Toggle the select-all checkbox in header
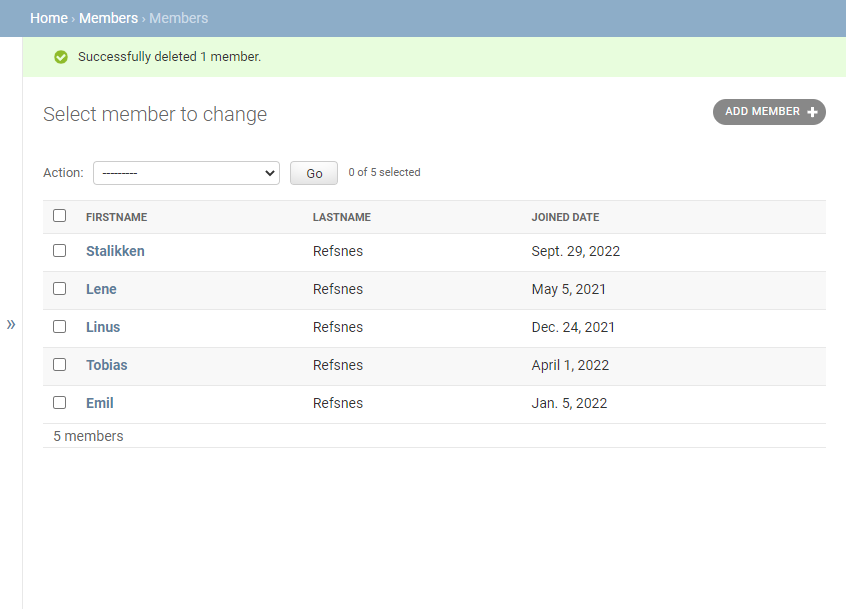The width and height of the screenshot is (846, 609). 59,216
